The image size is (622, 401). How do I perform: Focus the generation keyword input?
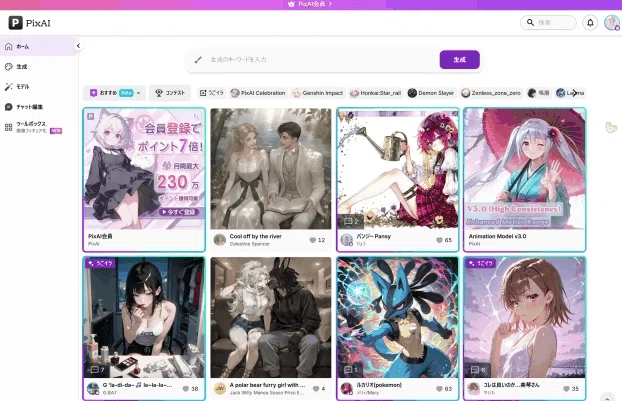tap(322, 59)
